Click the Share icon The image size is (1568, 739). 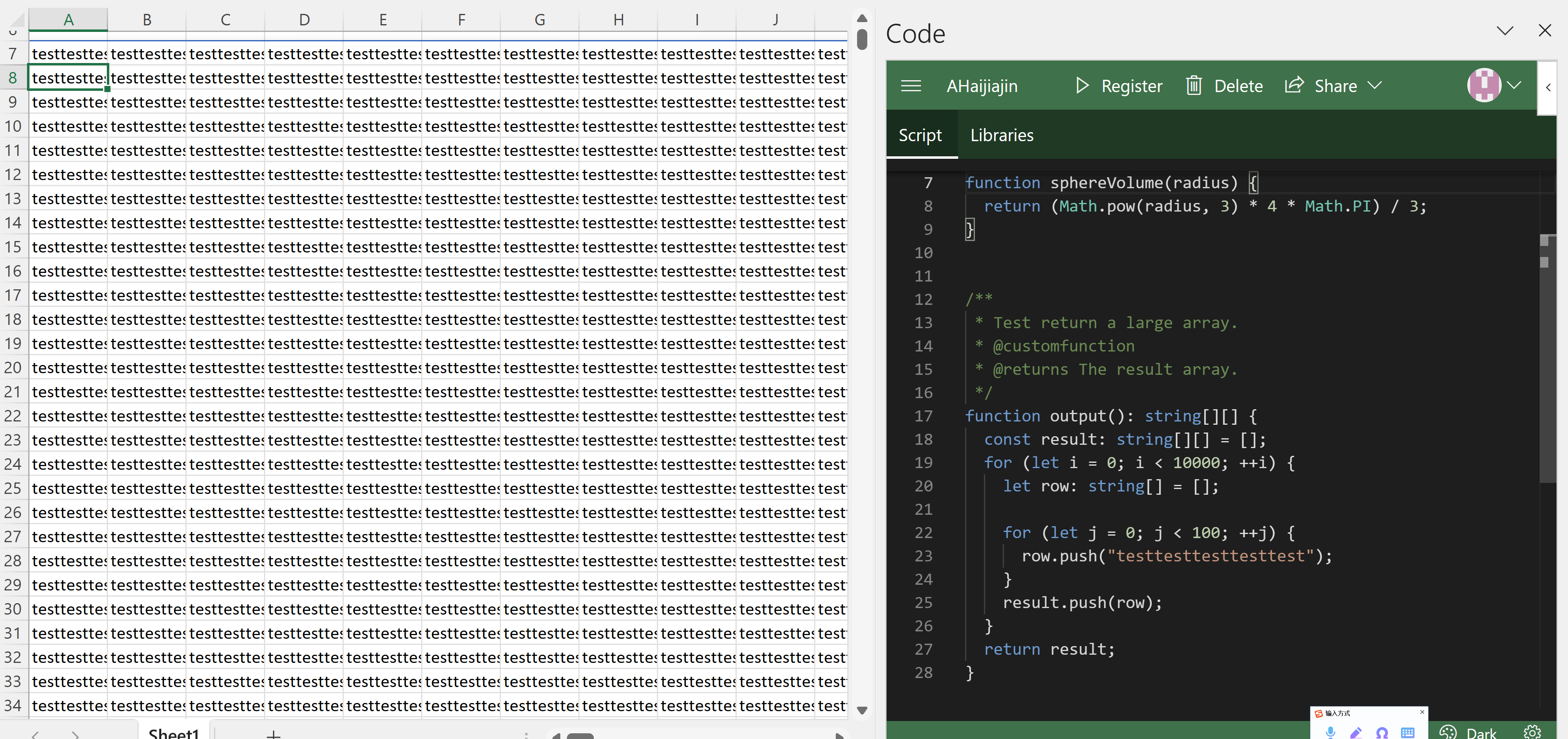click(x=1295, y=85)
